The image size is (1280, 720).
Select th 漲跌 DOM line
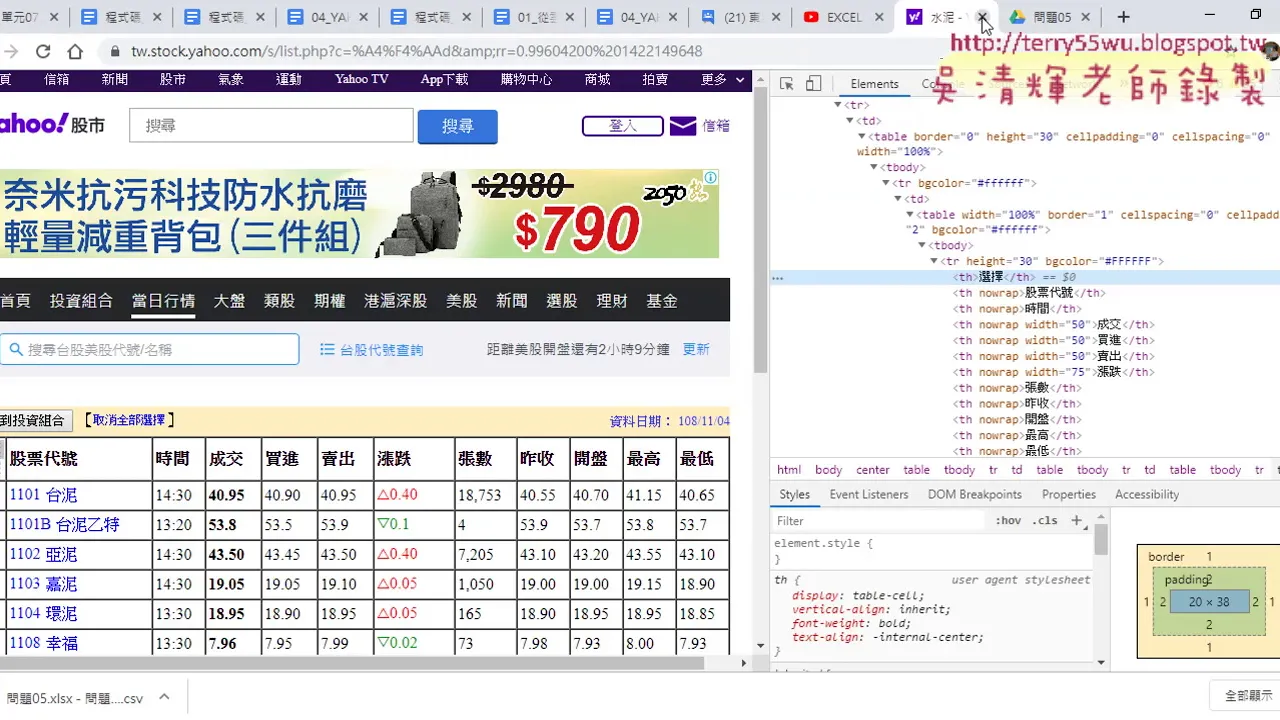click(1053, 372)
